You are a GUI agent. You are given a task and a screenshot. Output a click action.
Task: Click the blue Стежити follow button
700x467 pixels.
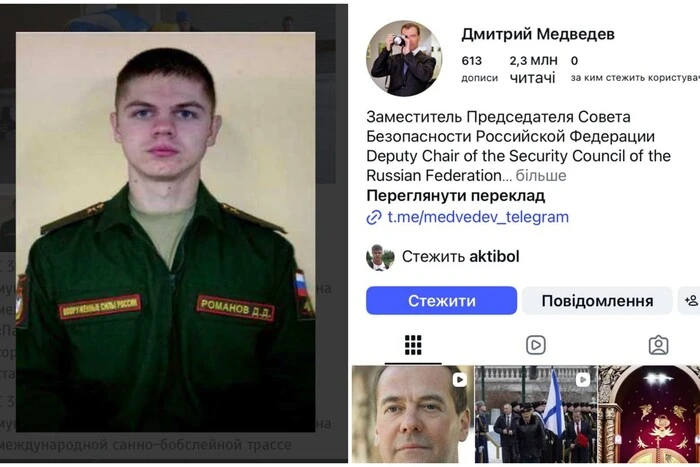click(442, 300)
